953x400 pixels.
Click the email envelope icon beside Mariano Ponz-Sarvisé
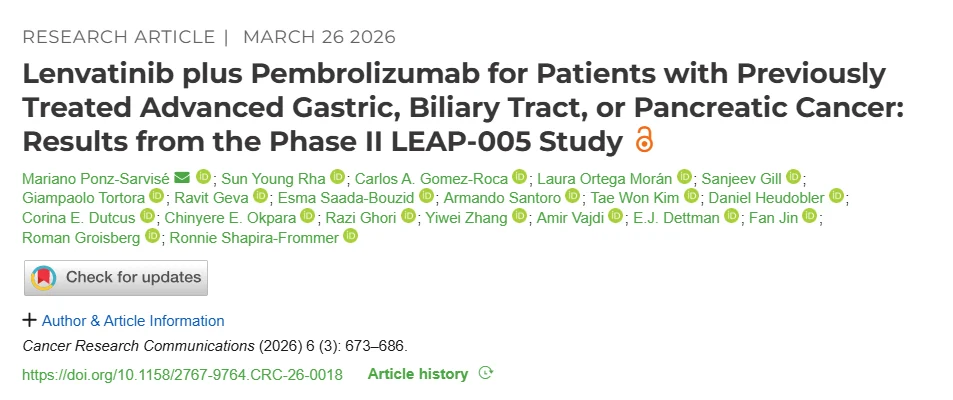pyautogui.click(x=181, y=176)
